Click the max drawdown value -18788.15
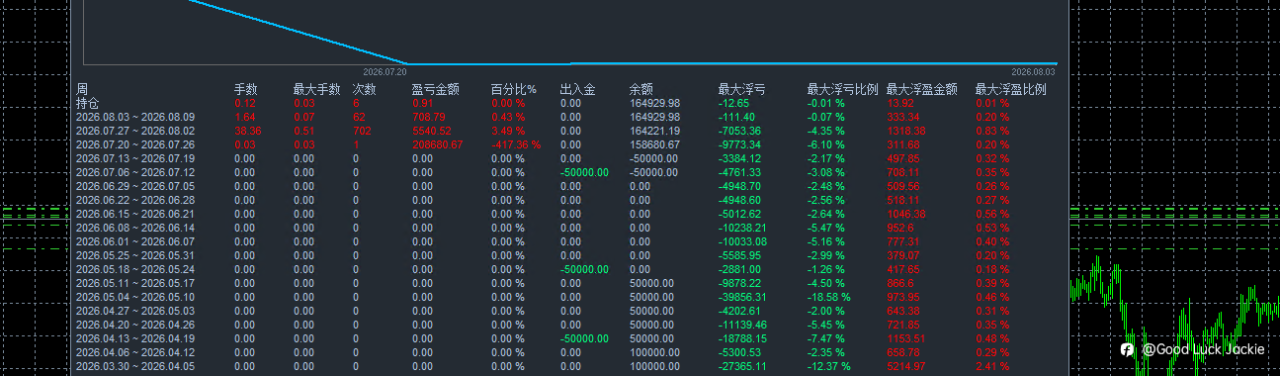 [742, 339]
